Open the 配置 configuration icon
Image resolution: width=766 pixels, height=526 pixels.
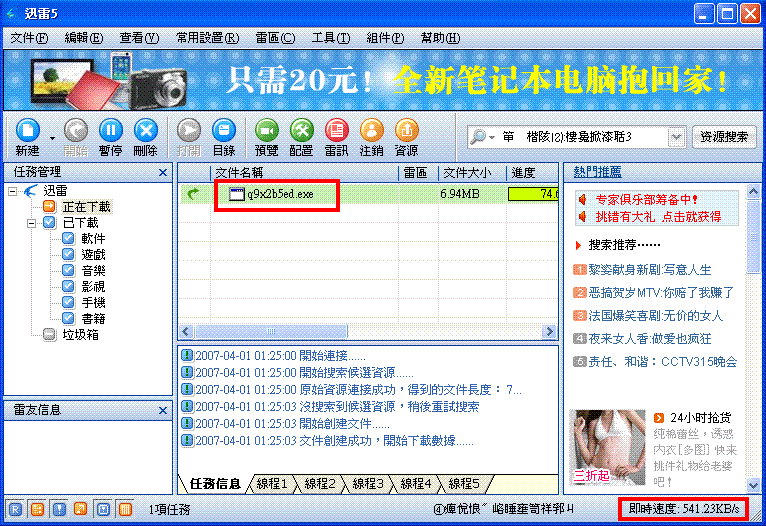(x=301, y=130)
